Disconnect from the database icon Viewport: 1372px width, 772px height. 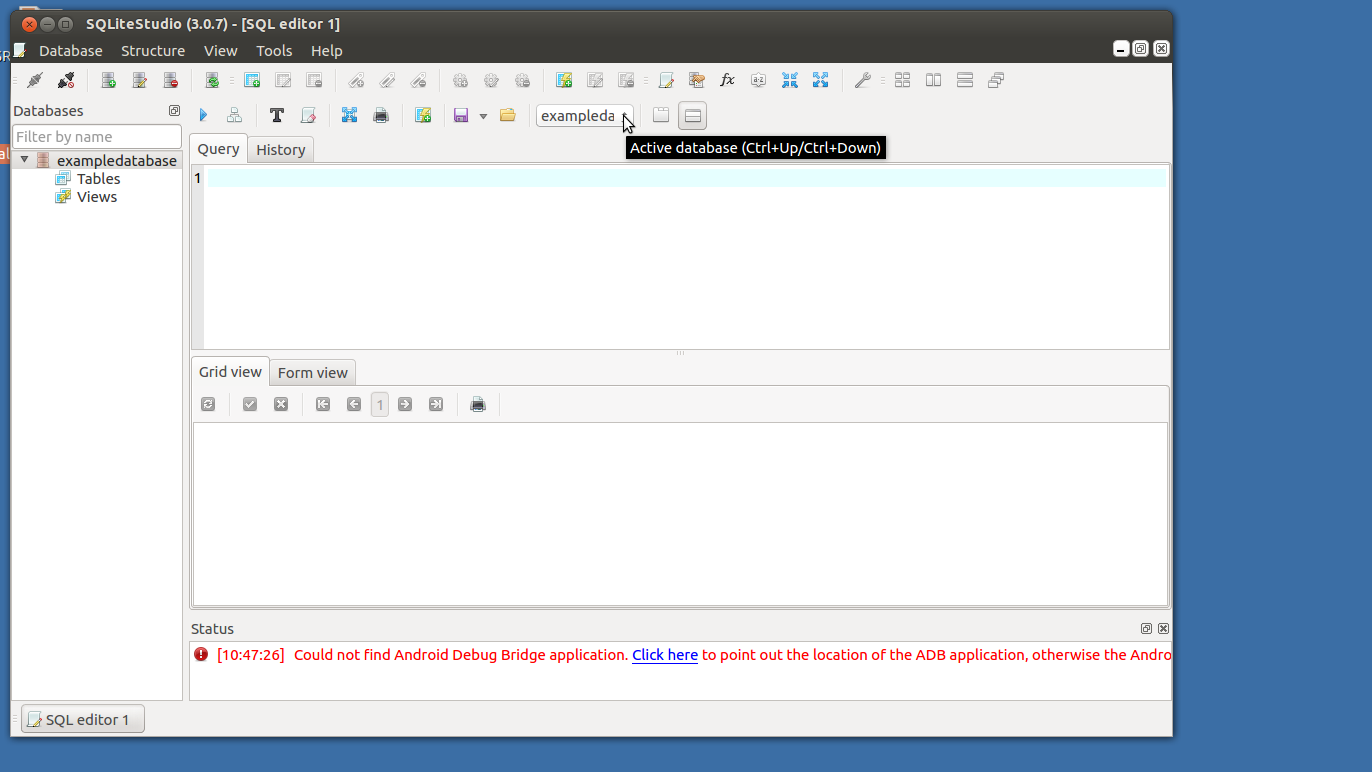point(66,80)
